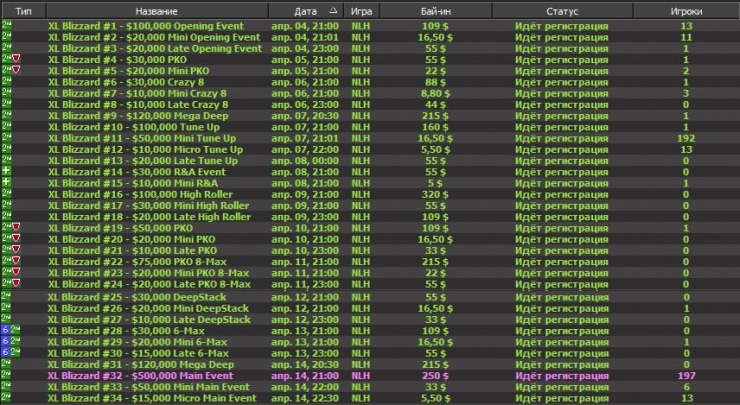Click the green type icon of XL Blizzard #32 Main Event
This screenshot has width=740, height=405.
(6, 375)
